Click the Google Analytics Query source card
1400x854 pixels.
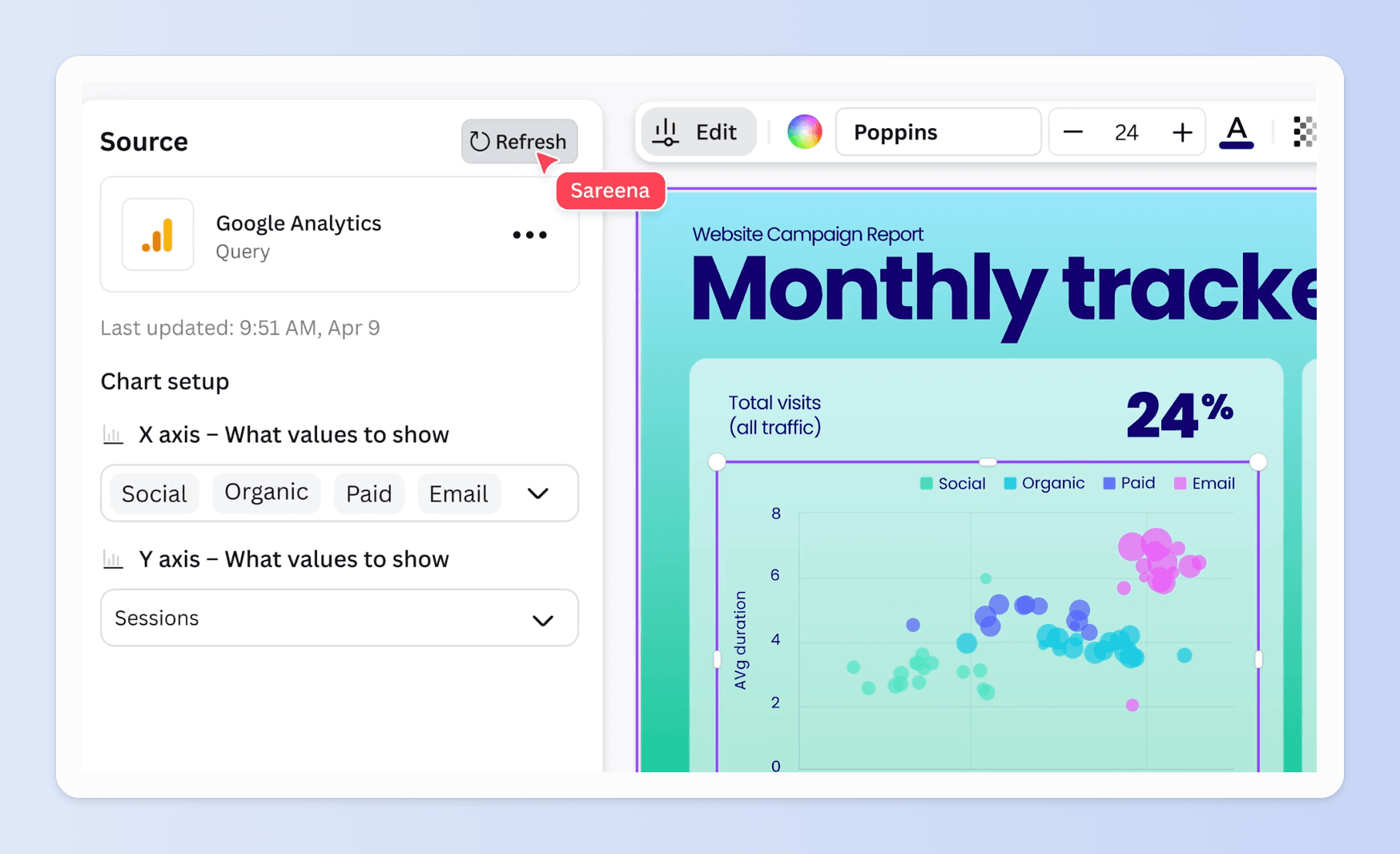click(340, 235)
